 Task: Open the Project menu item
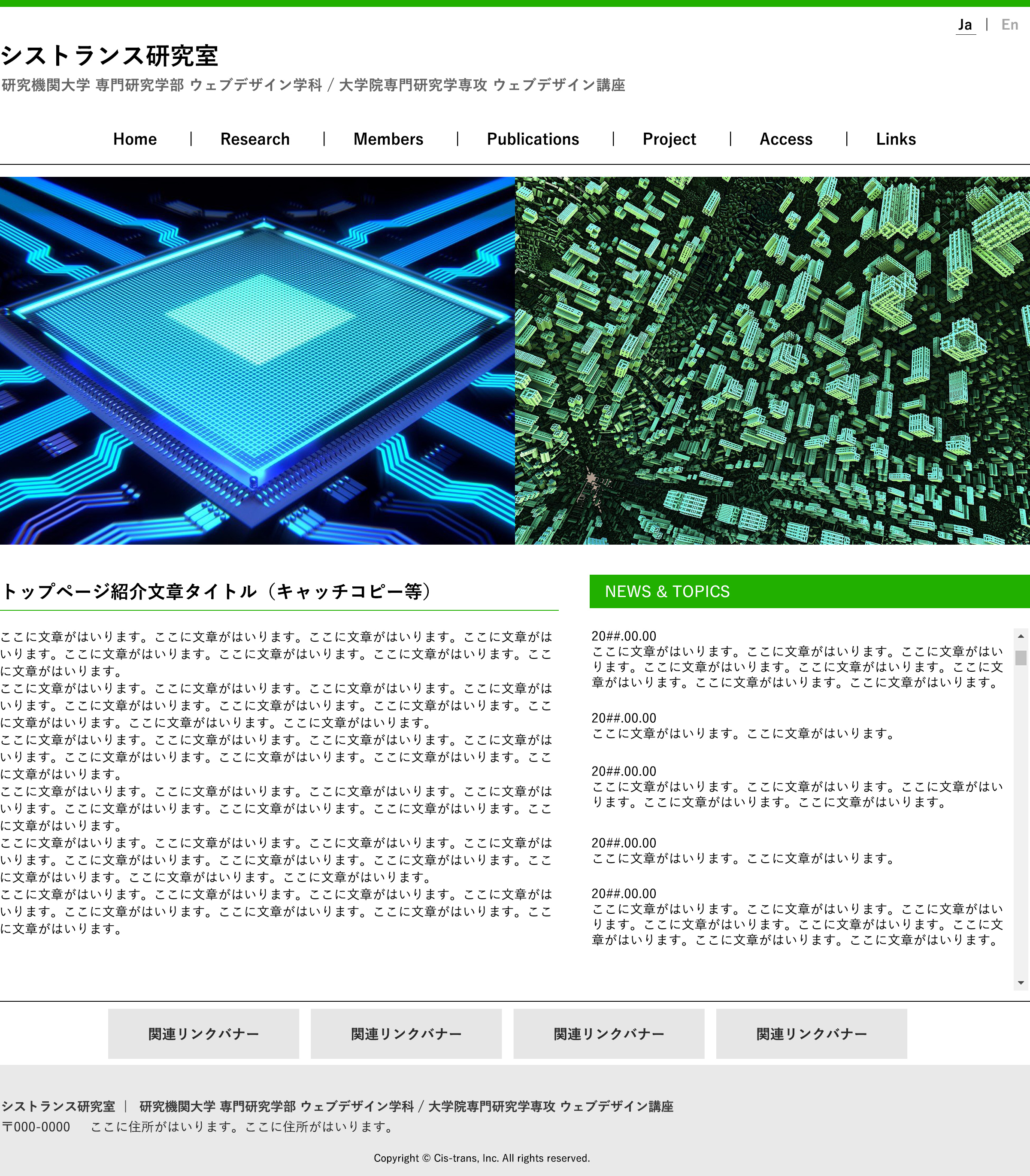click(x=669, y=139)
